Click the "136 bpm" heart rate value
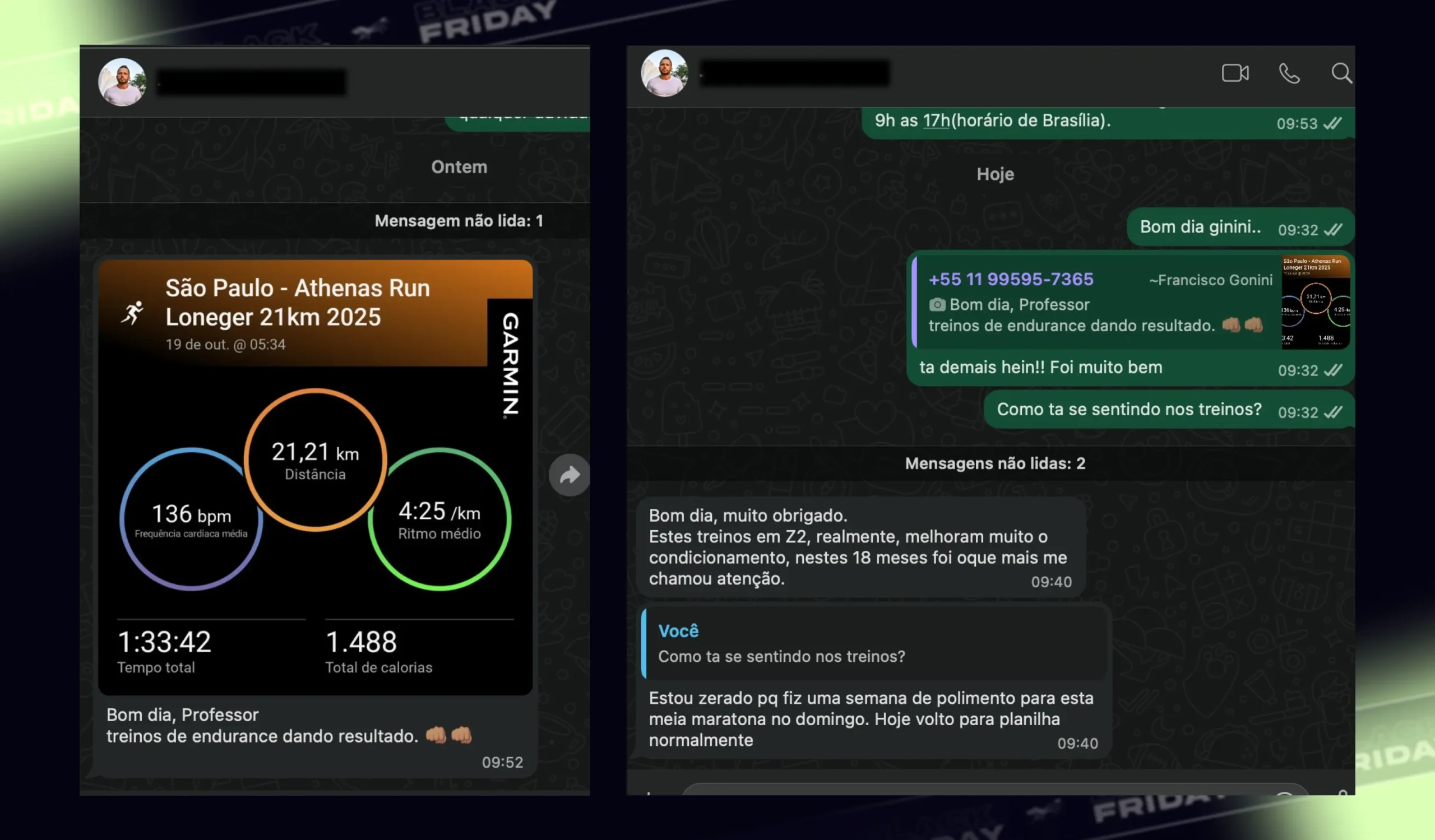Image resolution: width=1435 pixels, height=840 pixels. (x=191, y=514)
